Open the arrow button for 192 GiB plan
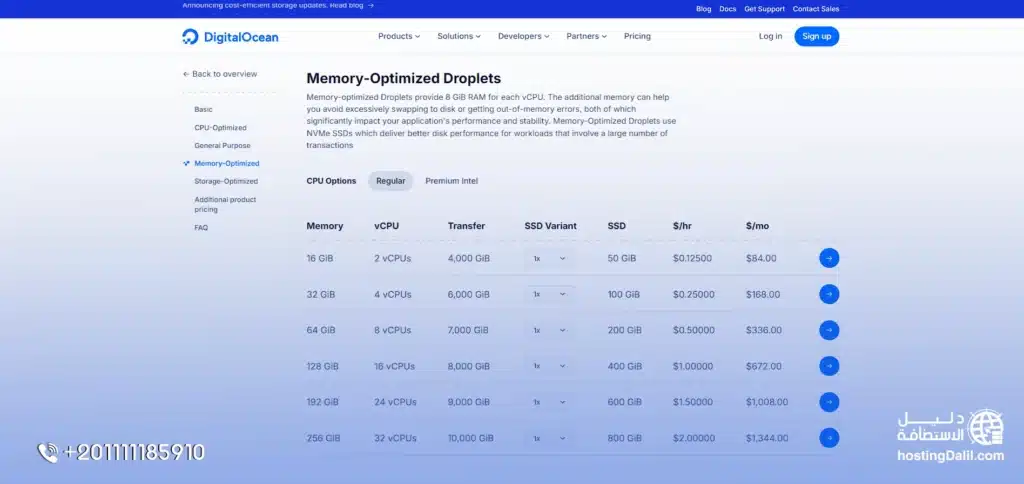The height and width of the screenshot is (484, 1024). point(829,402)
